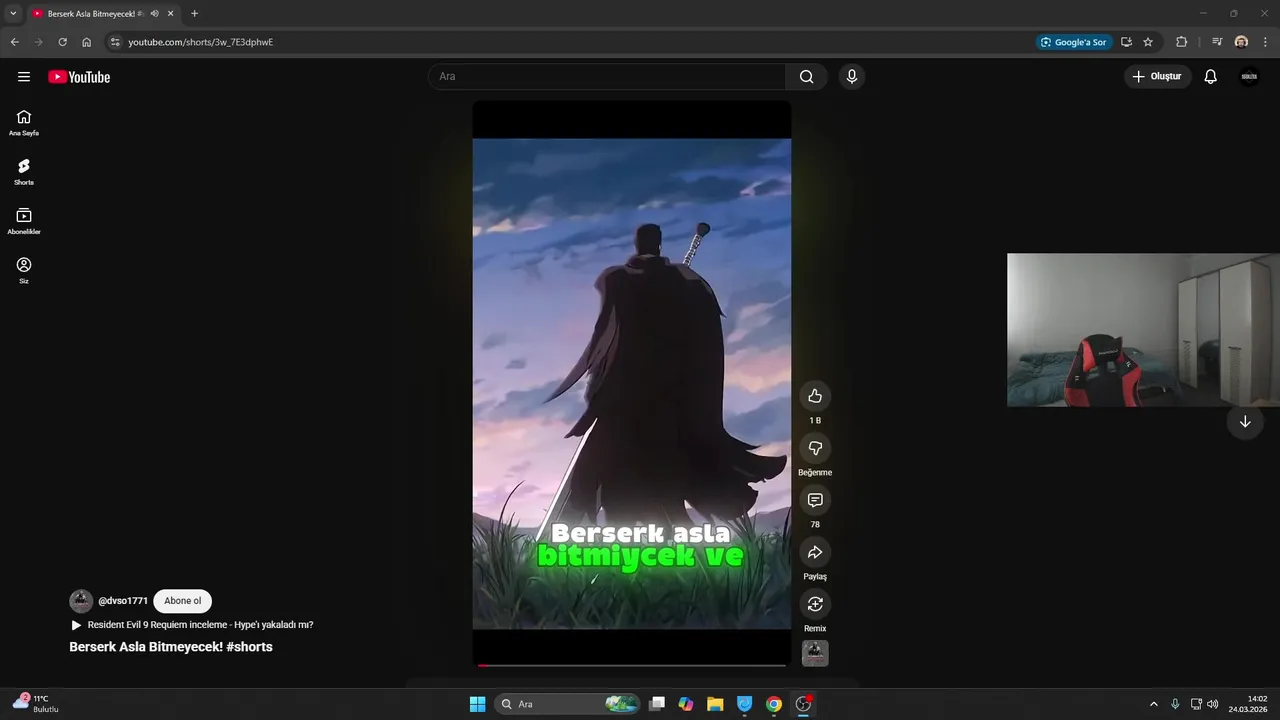Open Ana Sayfa in the sidebar
Screen dimensions: 1280x720
pos(24,123)
